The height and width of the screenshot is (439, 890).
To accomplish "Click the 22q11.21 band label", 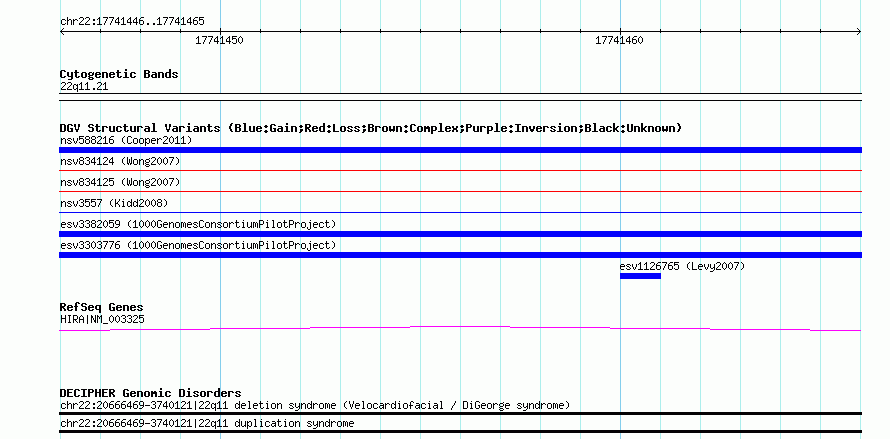I will click(84, 87).
